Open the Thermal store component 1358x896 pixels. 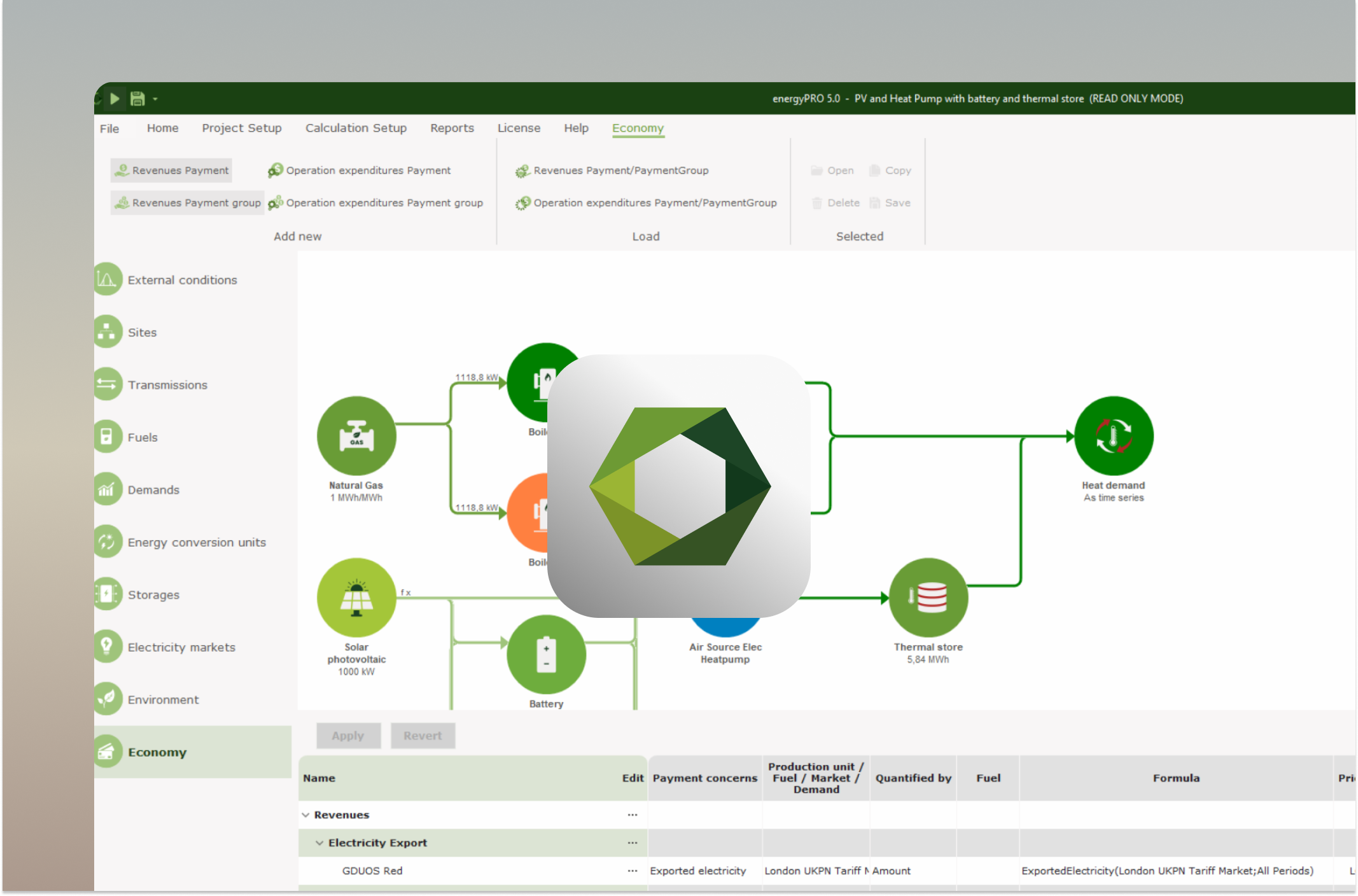click(928, 597)
